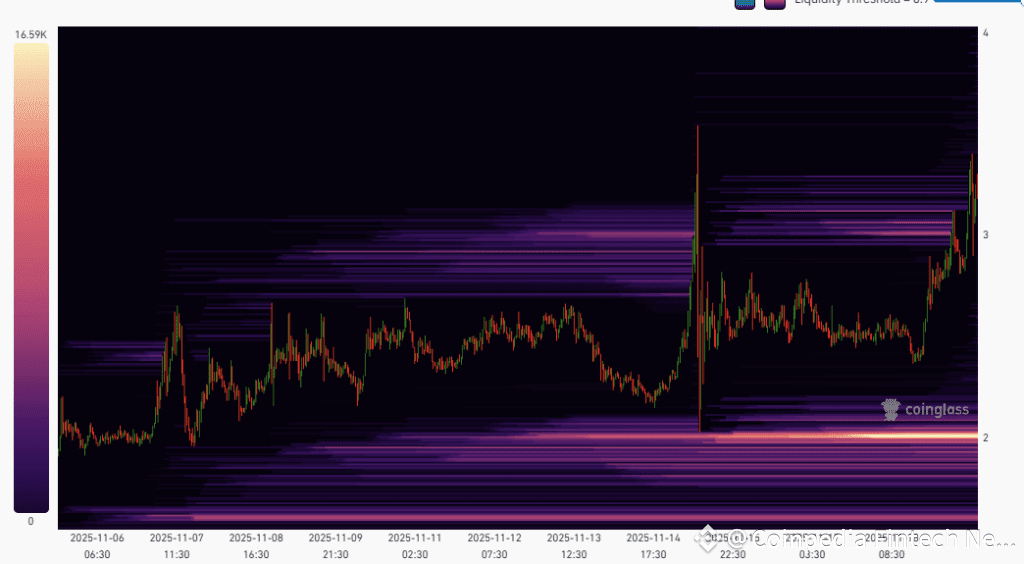
Task: Click the price axis label 4
Action: tap(985, 33)
